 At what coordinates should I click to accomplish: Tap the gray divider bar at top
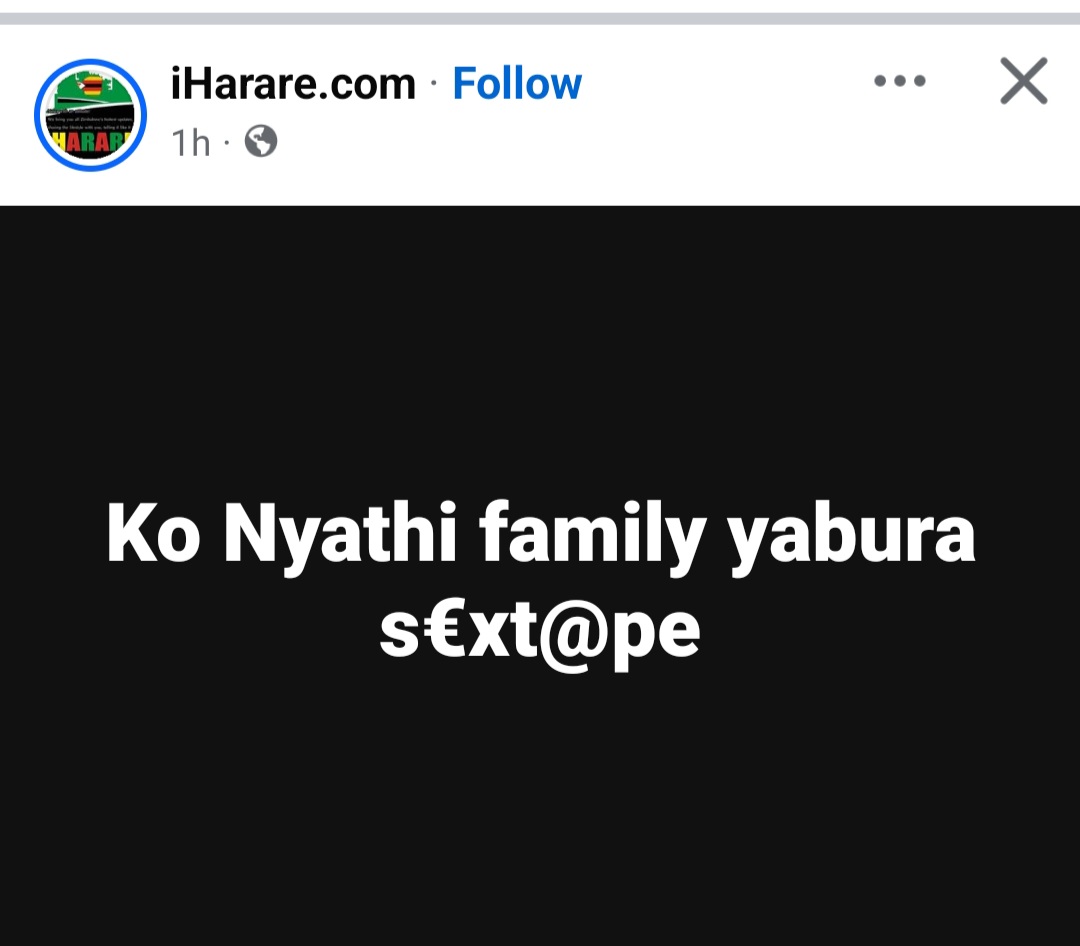[x=540, y=19]
